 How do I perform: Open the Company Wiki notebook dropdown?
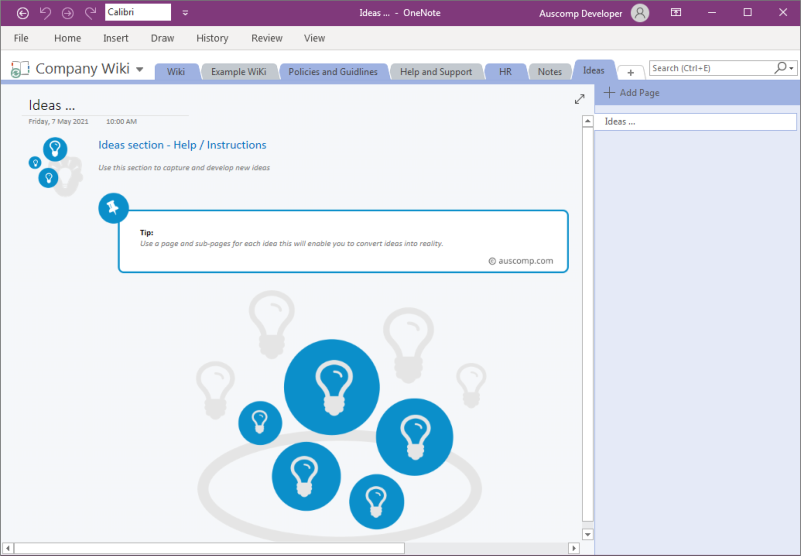[139, 70]
